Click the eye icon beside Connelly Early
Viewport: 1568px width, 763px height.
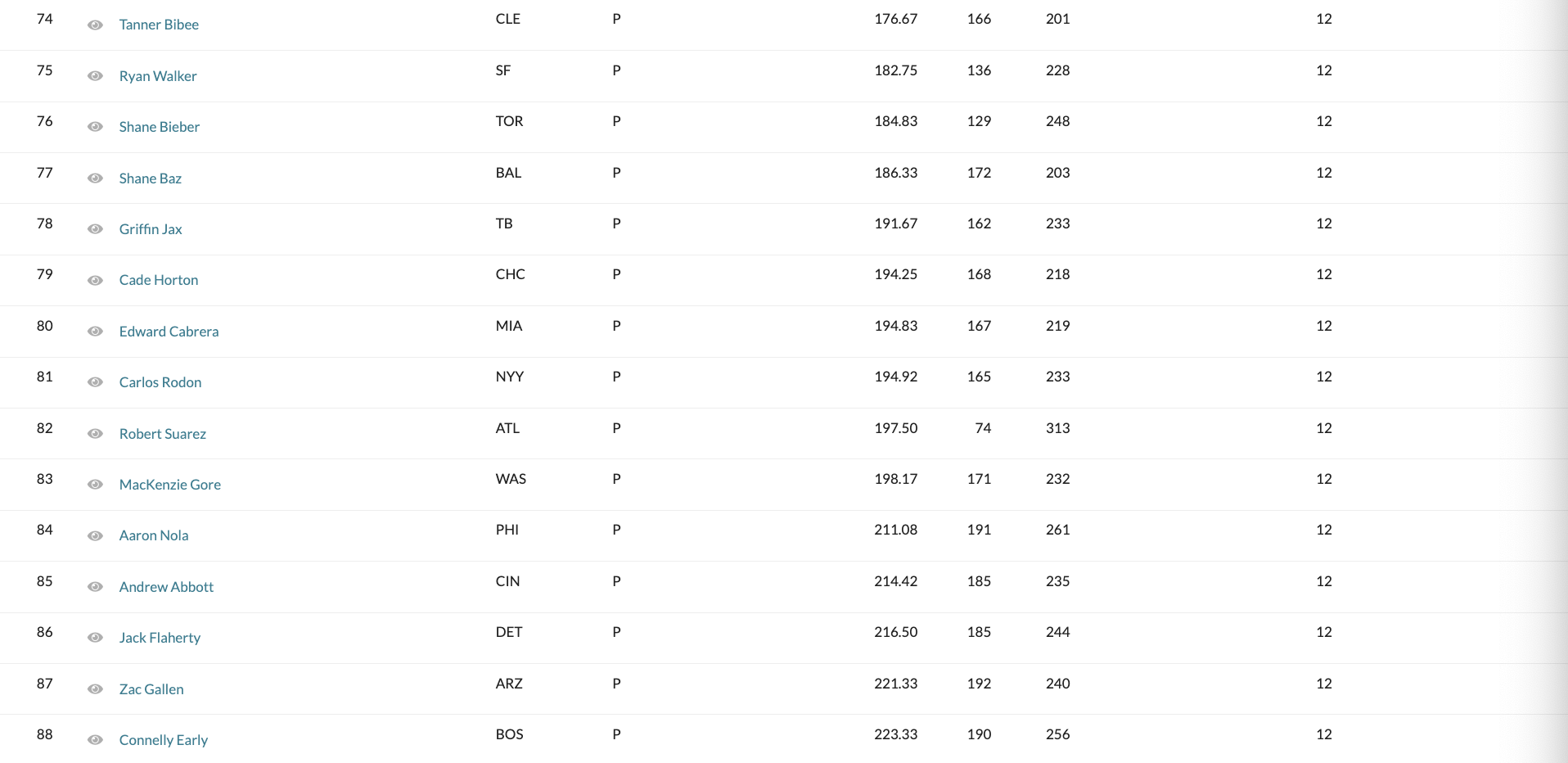(x=95, y=740)
